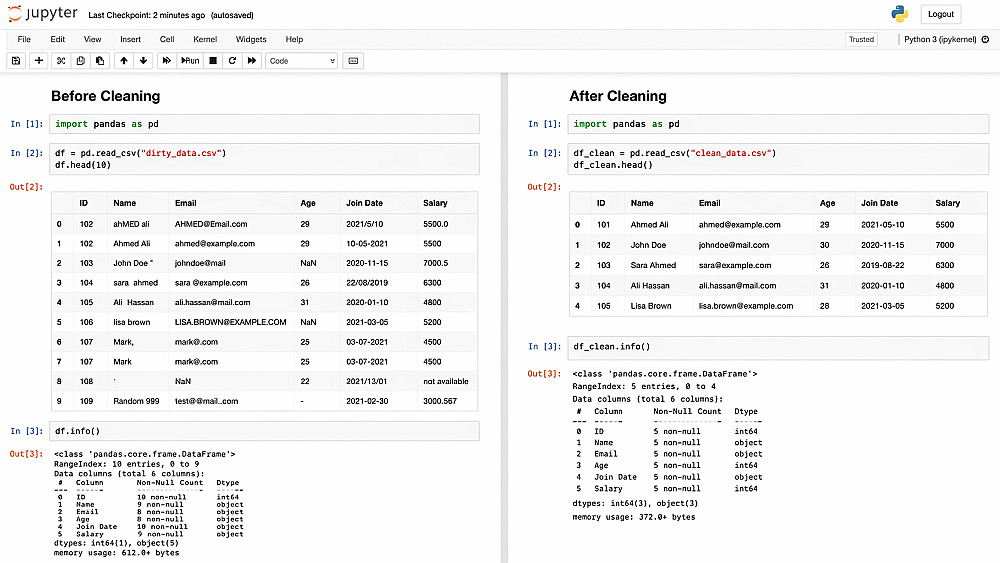1000x563 pixels.
Task: Click the 'Join Date' header in the dirty table
Action: (365, 203)
